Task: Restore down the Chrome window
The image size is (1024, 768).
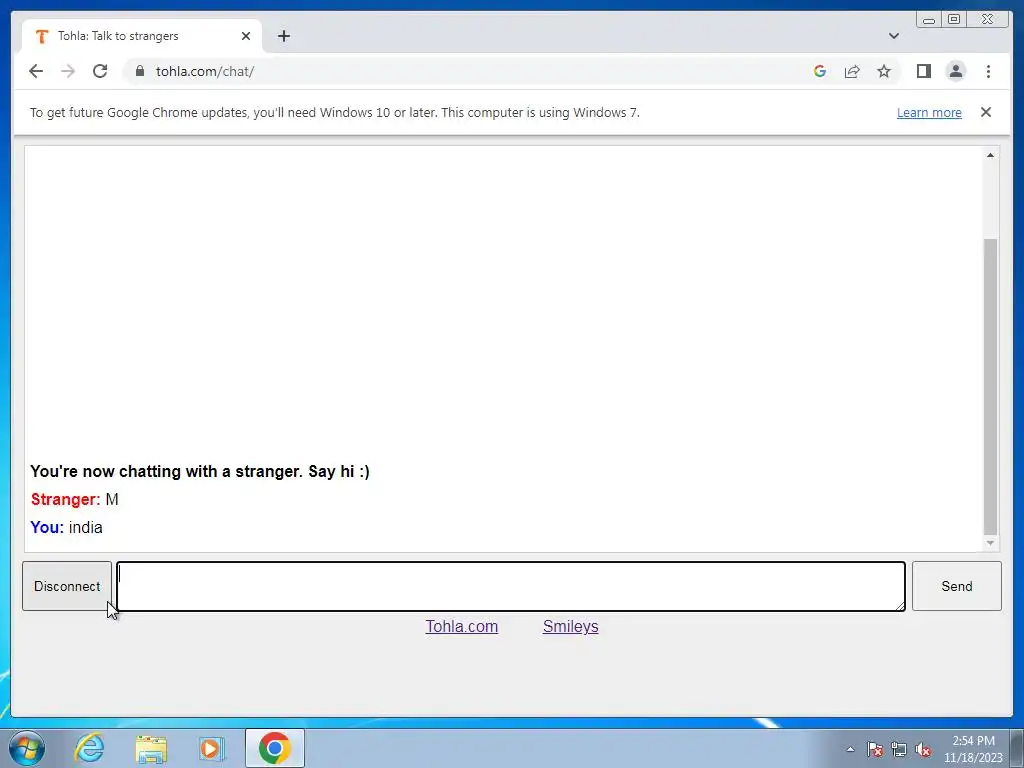Action: pyautogui.click(x=953, y=20)
